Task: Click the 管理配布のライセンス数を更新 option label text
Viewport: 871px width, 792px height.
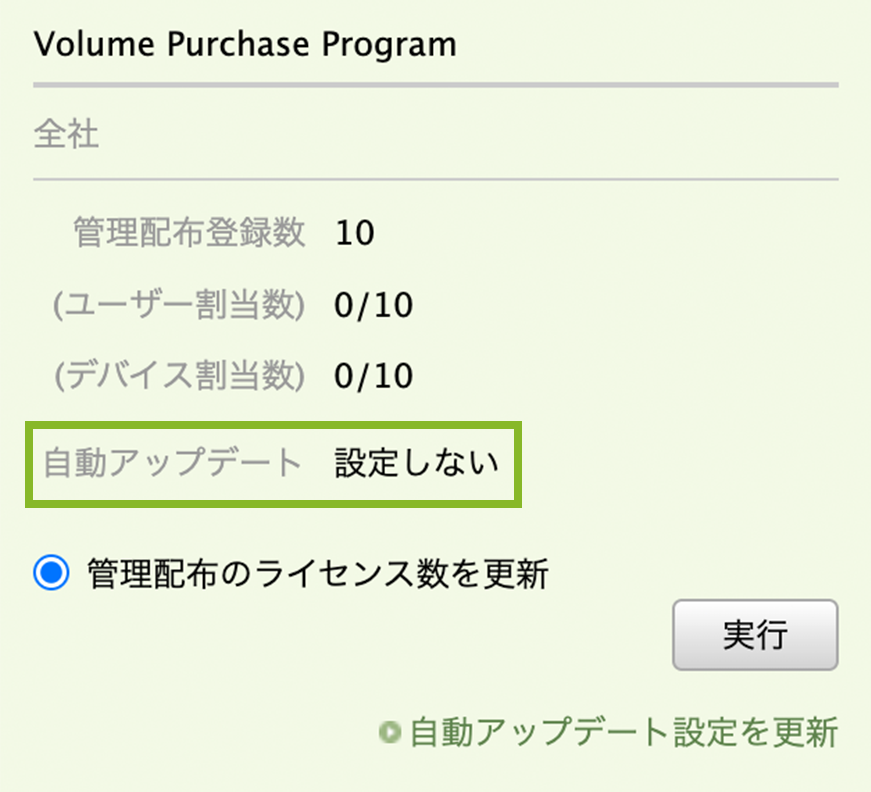Action: click(318, 574)
